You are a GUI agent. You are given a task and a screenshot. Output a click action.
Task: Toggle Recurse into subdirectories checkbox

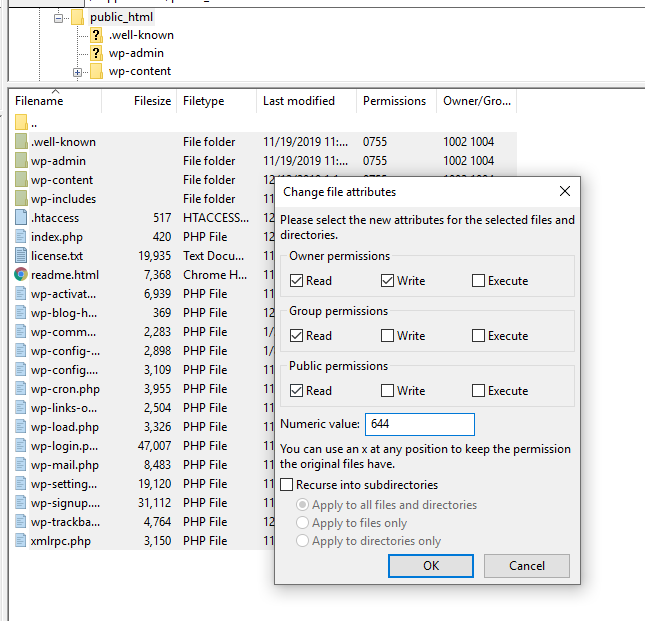[x=288, y=485]
